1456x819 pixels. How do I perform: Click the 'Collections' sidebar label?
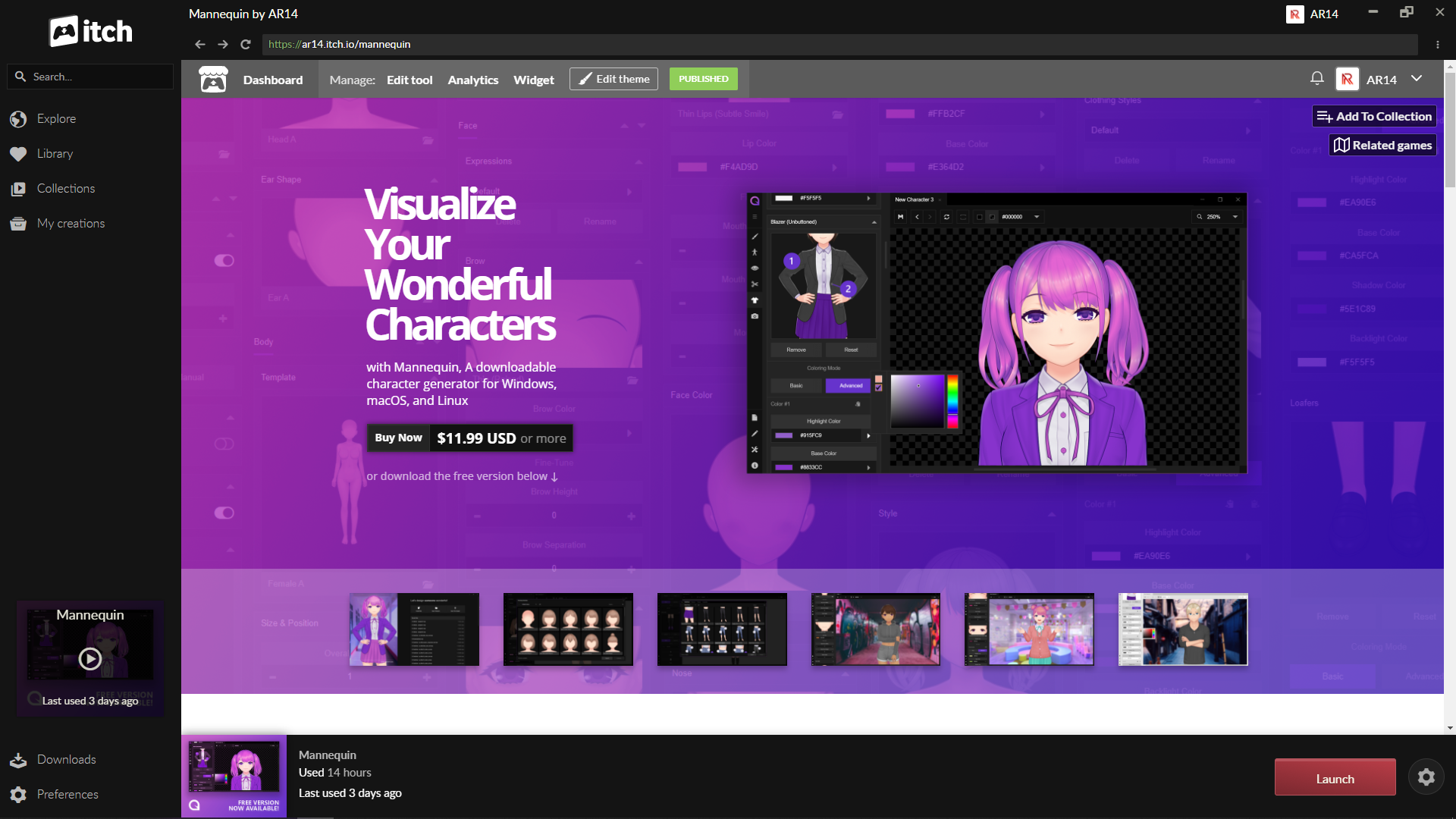[66, 189]
